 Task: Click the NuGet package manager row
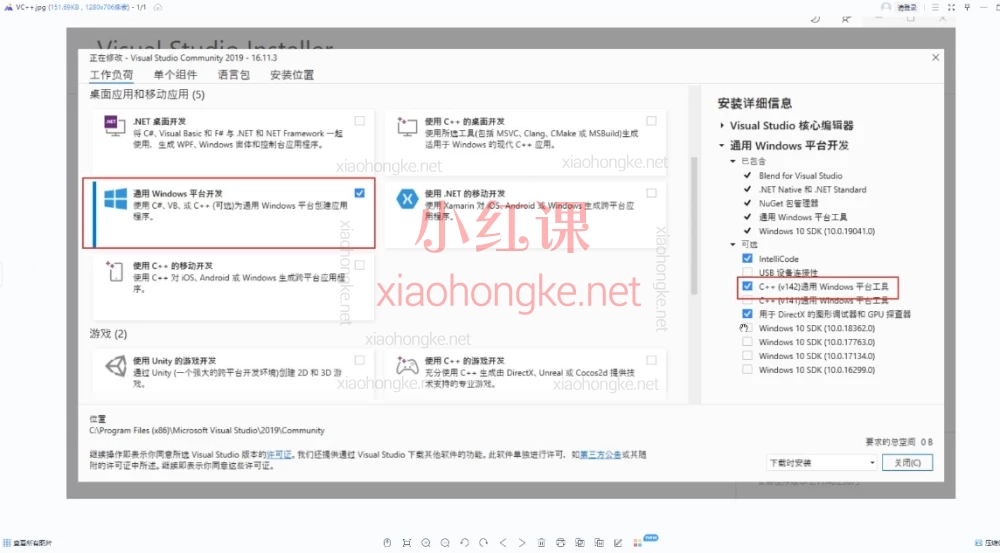[x=788, y=203]
